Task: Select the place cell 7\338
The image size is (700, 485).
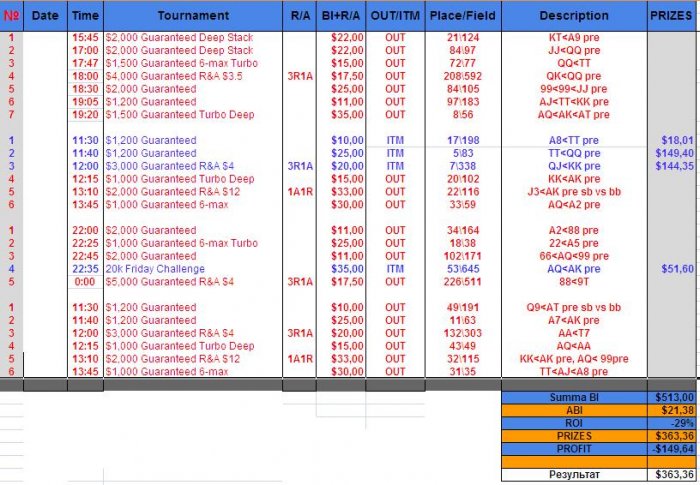Action: point(463,166)
